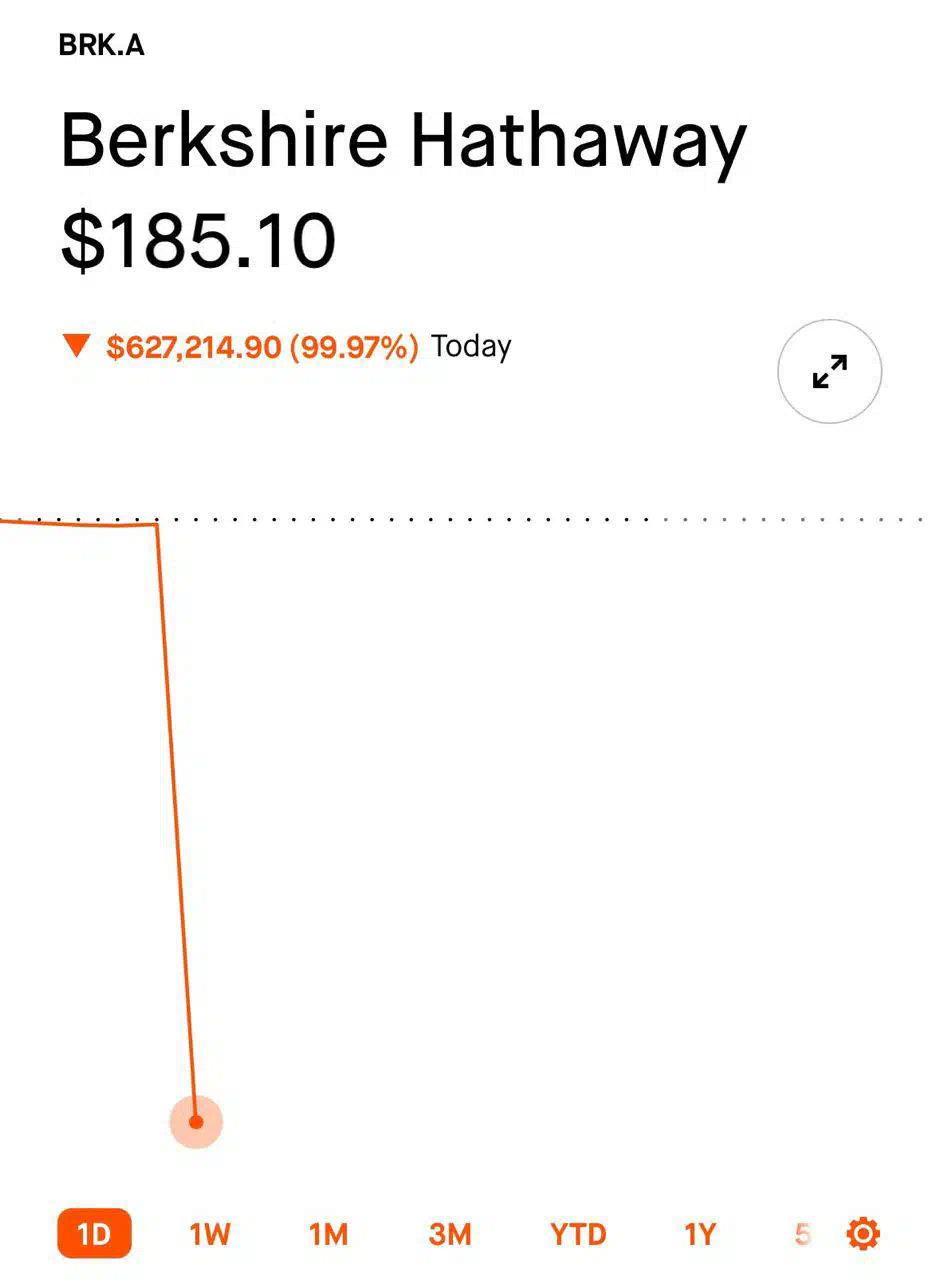Image resolution: width=940 pixels, height=1280 pixels.
Task: Open chart settings gear icon
Action: coord(863,1234)
